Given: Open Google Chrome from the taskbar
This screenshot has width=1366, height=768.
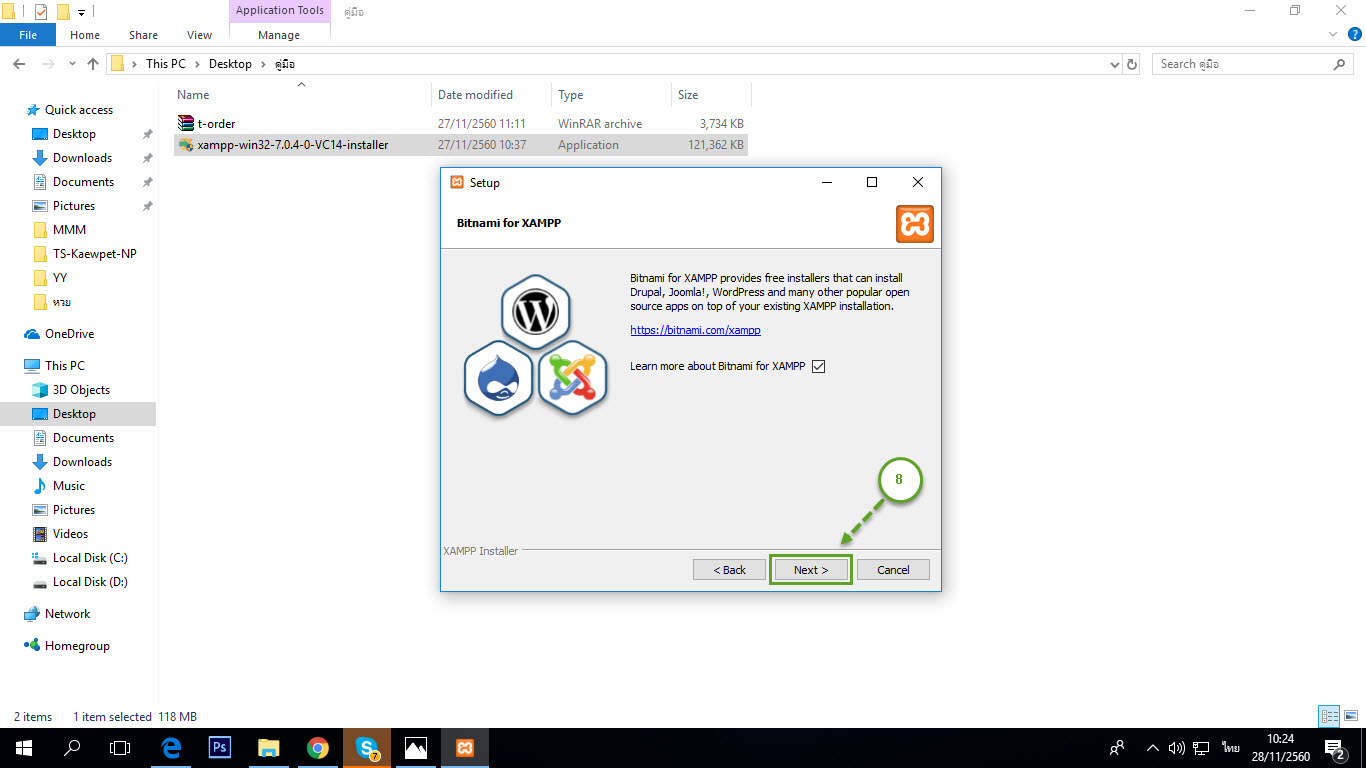Looking at the screenshot, I should tap(318, 748).
